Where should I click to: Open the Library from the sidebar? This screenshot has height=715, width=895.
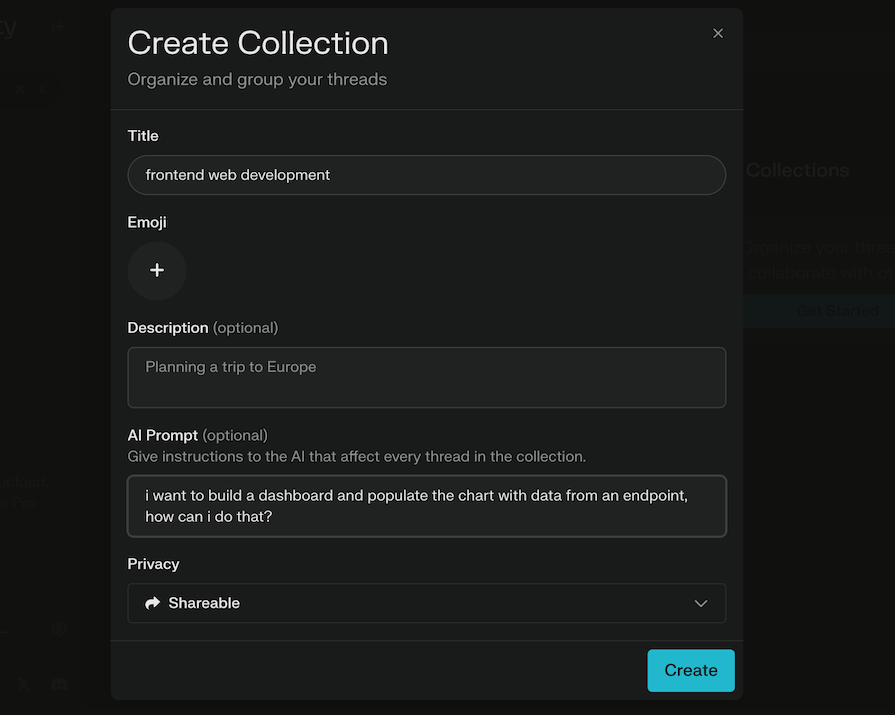(8, 25)
